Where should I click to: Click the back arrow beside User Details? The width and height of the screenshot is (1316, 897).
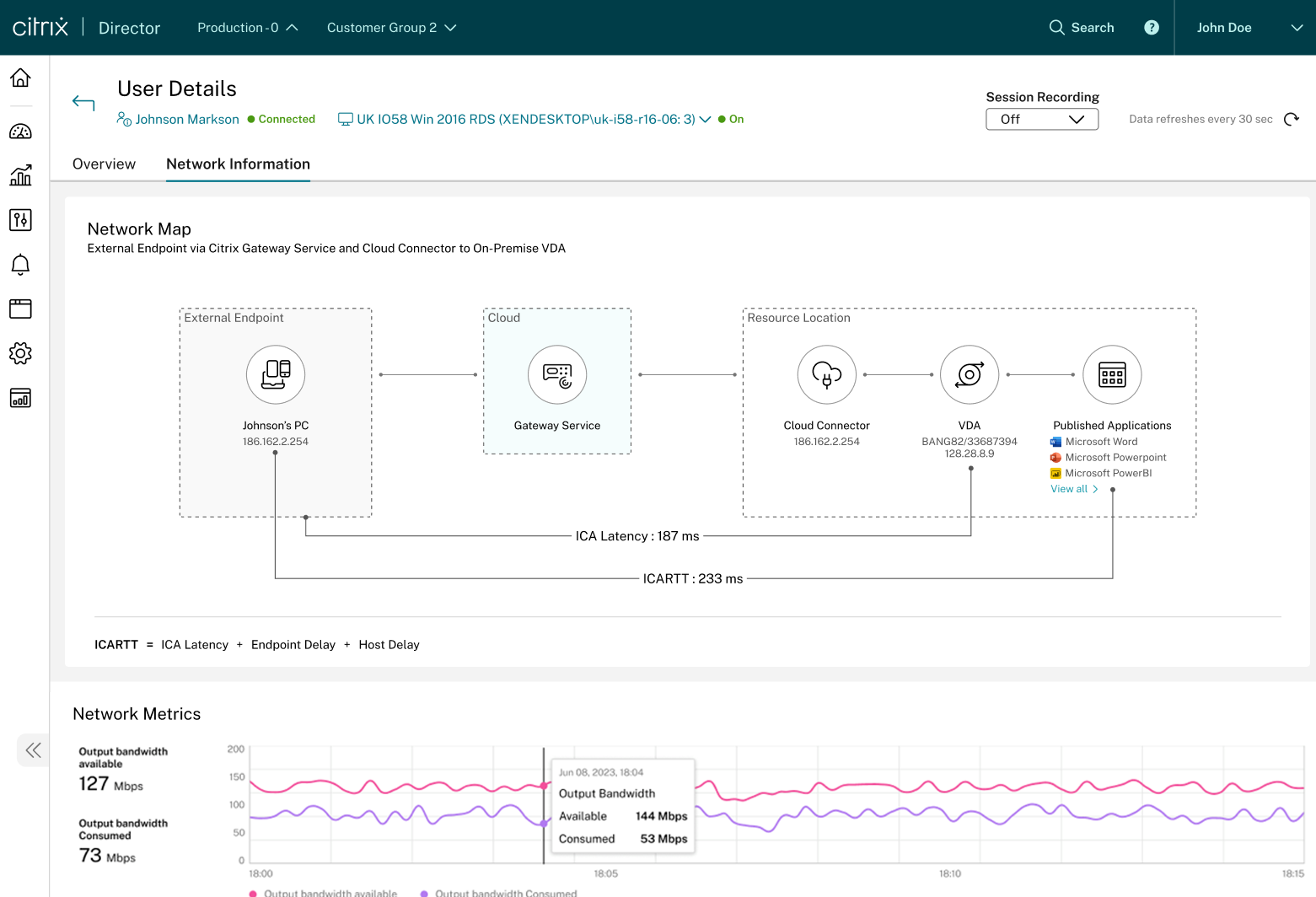coord(83,103)
